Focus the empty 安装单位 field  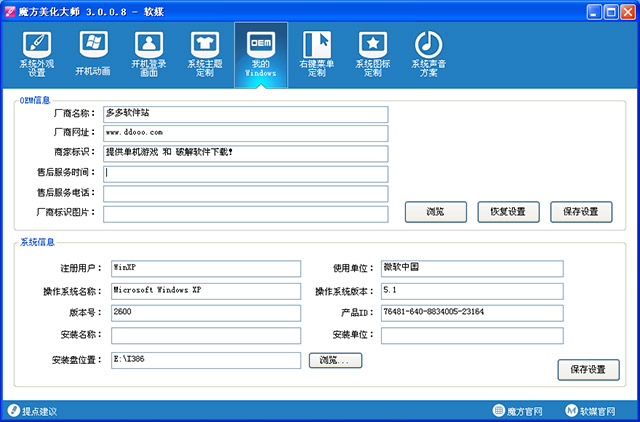click(x=472, y=335)
